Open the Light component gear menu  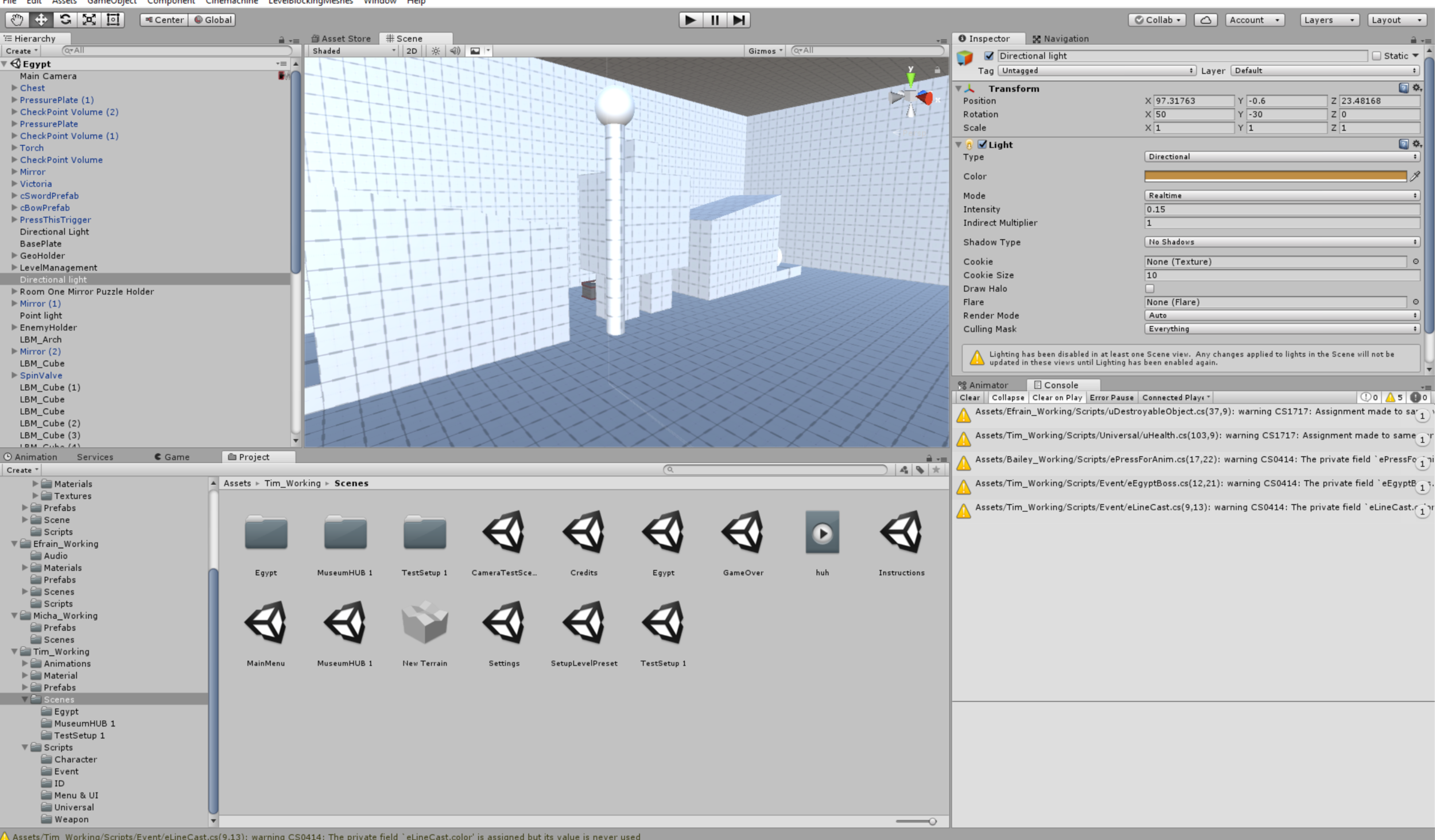(x=1417, y=144)
